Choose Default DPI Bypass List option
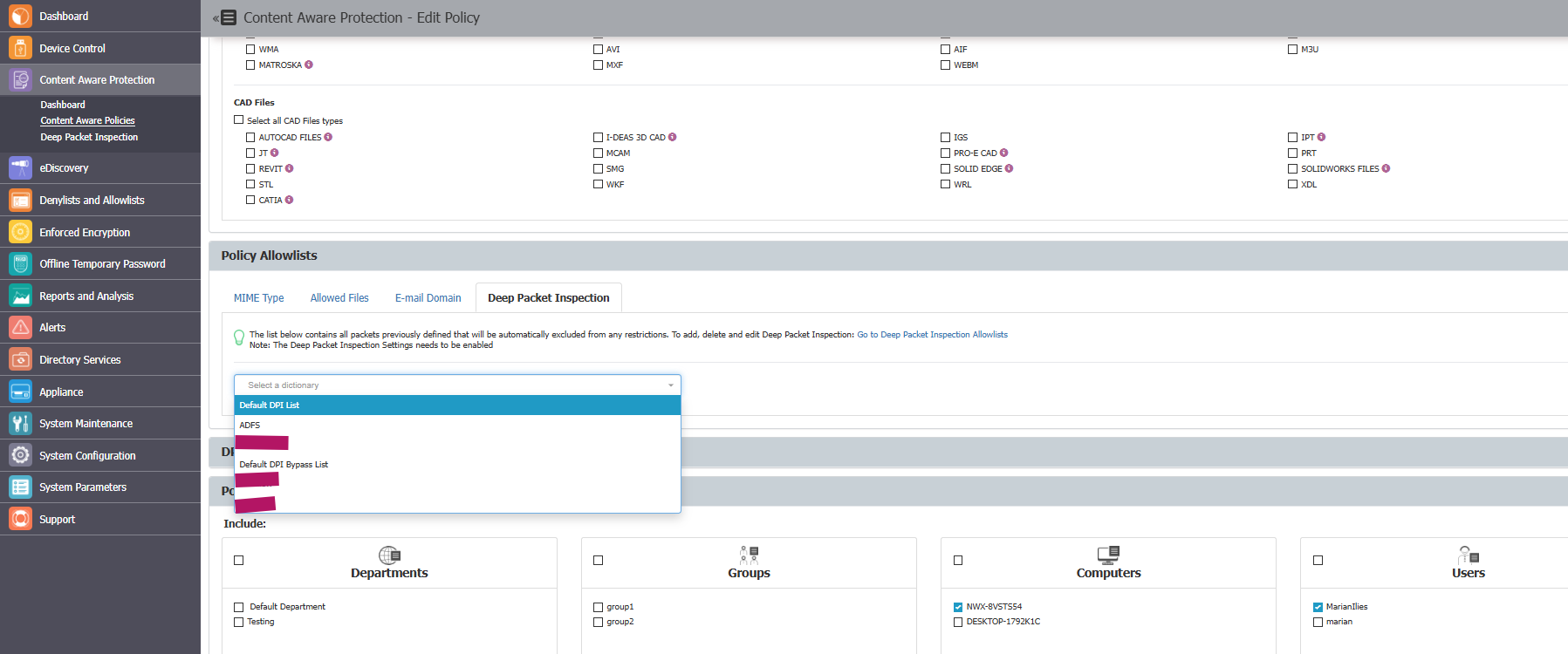Screen dimensions: 1568x654 pos(457,464)
